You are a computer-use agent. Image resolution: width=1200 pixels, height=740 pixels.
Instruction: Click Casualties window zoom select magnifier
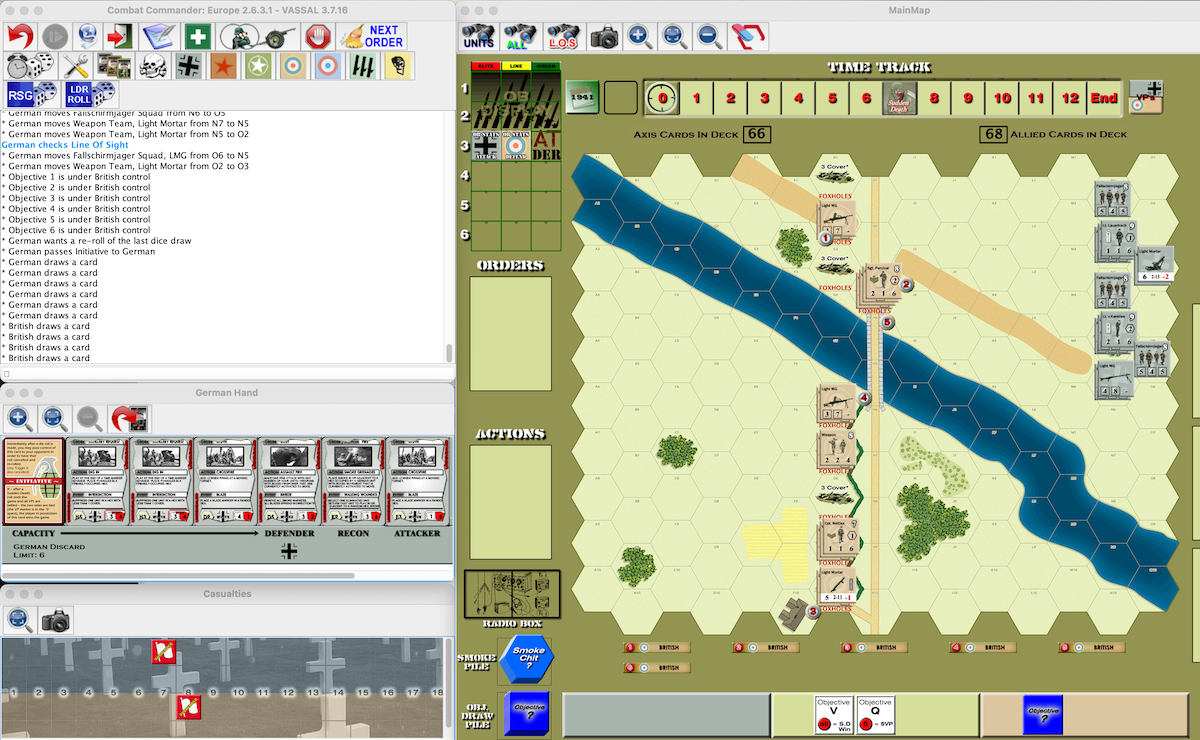click(20, 621)
